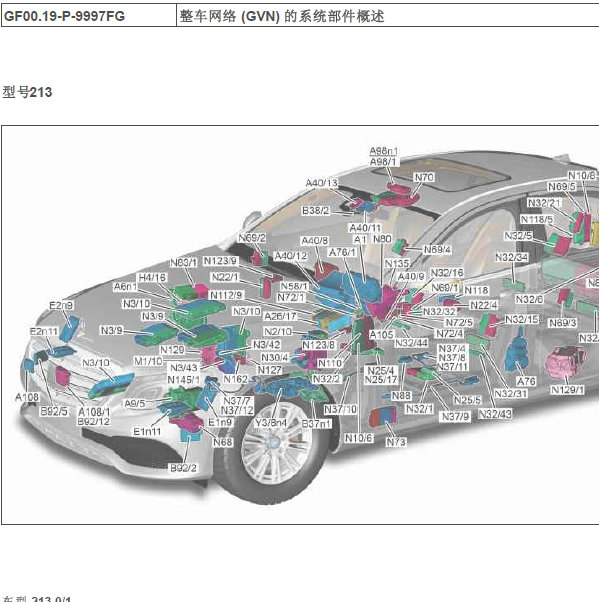Click the N123/8 component label
The image size is (599, 602).
coord(318,345)
